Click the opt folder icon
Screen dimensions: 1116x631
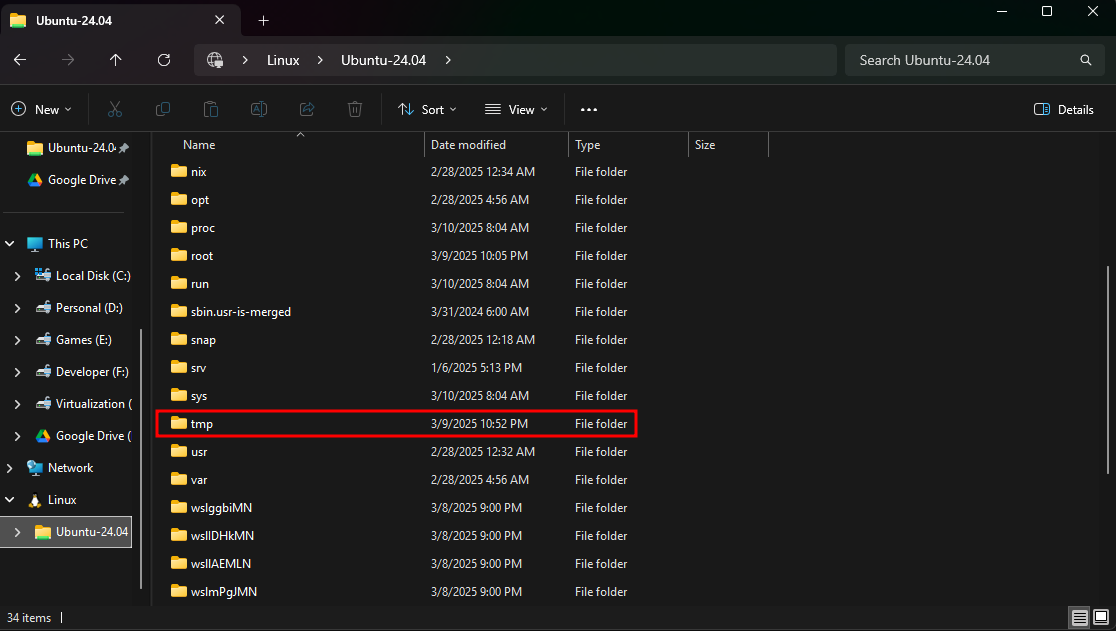pos(179,199)
